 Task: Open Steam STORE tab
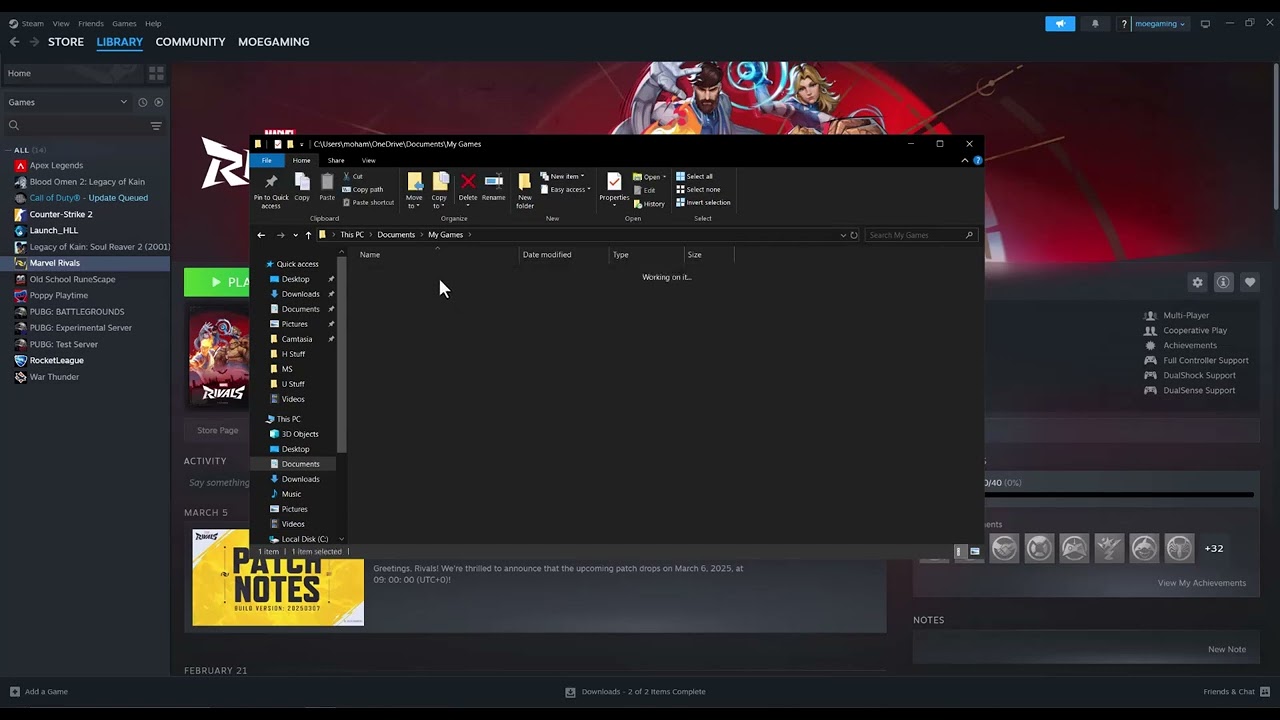[66, 42]
